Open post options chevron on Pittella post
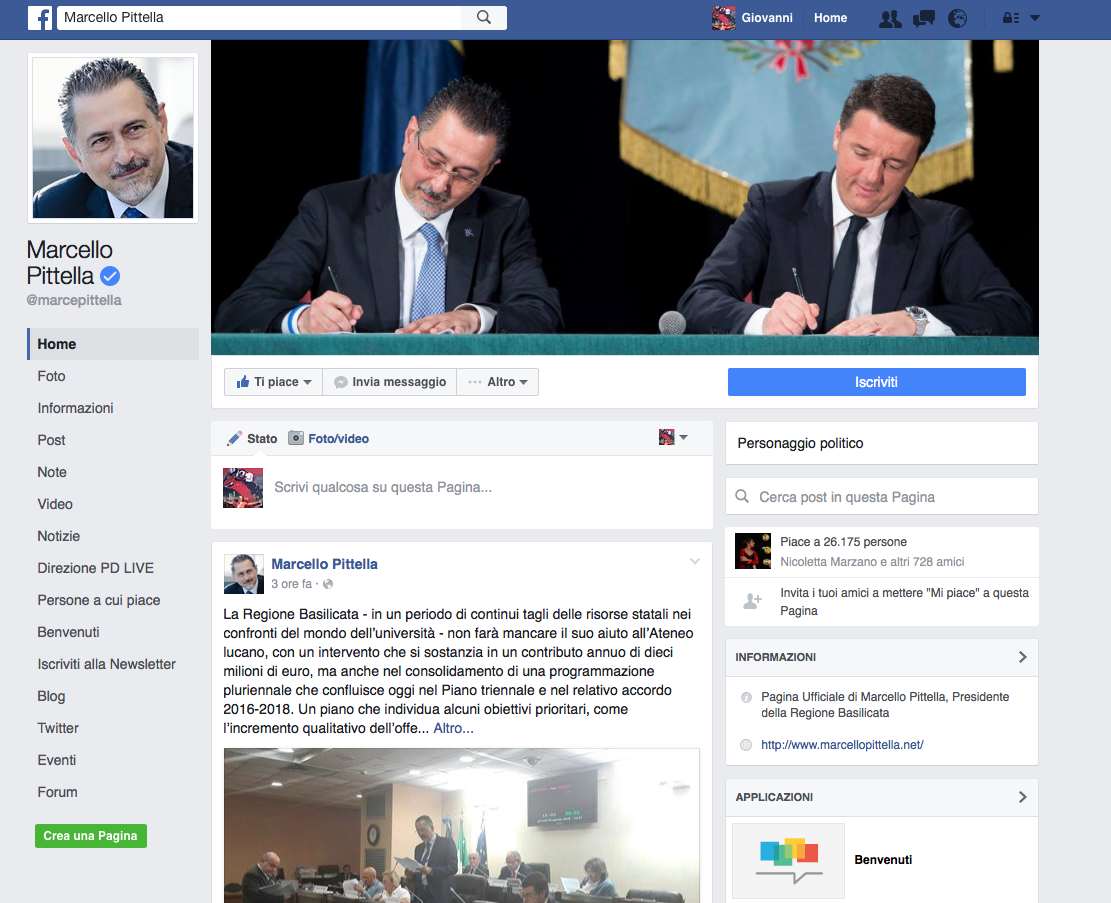The image size is (1111, 903). pos(695,561)
